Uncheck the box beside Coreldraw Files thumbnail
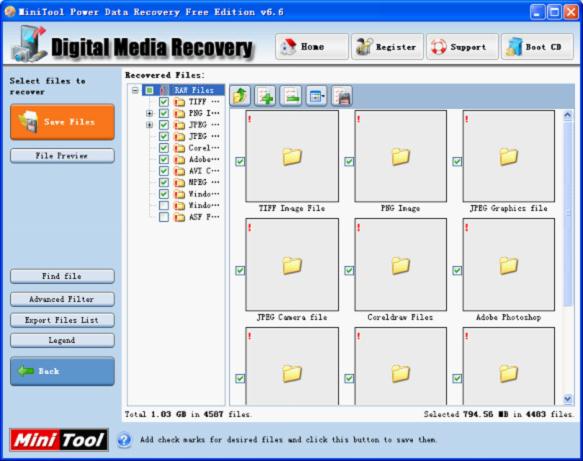 (x=349, y=270)
